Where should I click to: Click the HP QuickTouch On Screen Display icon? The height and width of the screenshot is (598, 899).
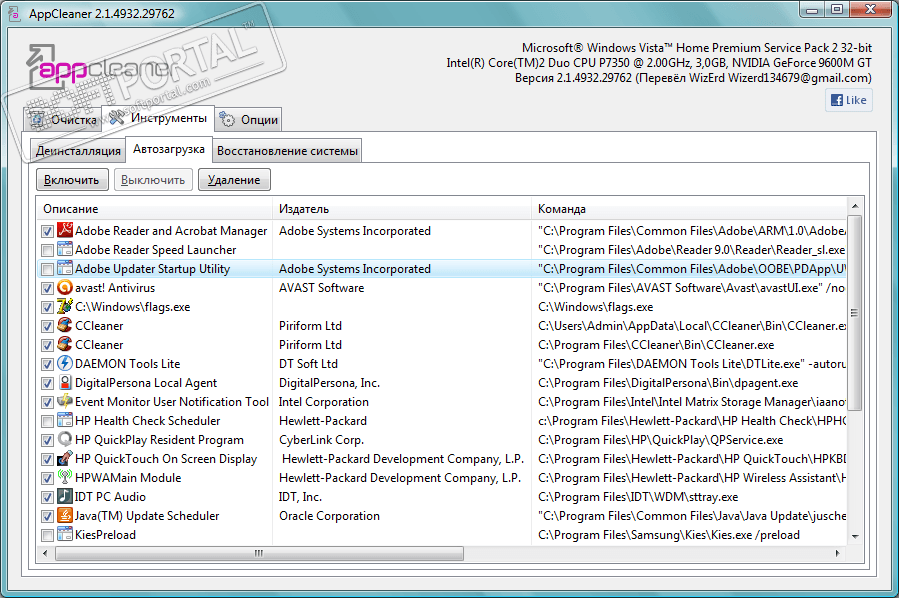tap(65, 458)
